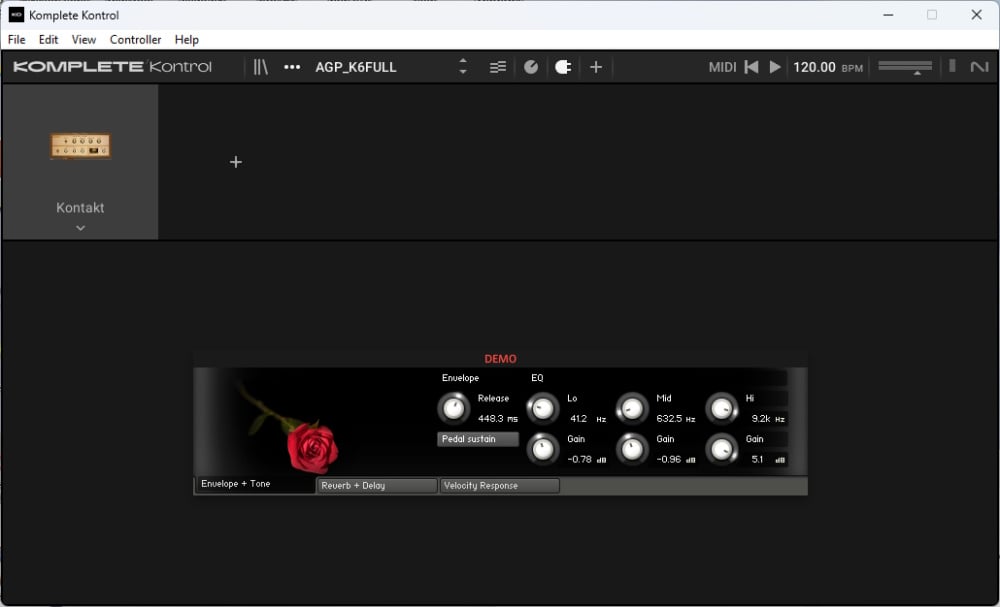This screenshot has height=607, width=1000.
Task: Add a plug-in with the chain plus
Action: tap(236, 162)
